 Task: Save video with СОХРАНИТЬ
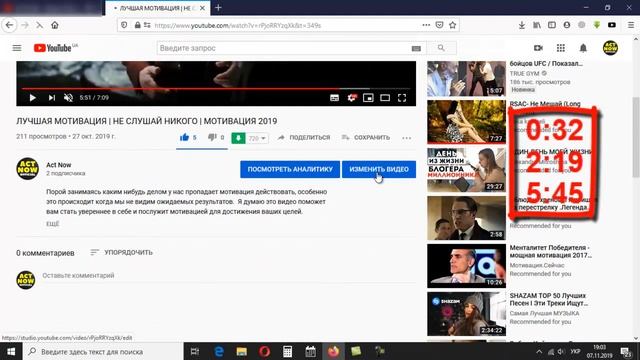(x=366, y=138)
